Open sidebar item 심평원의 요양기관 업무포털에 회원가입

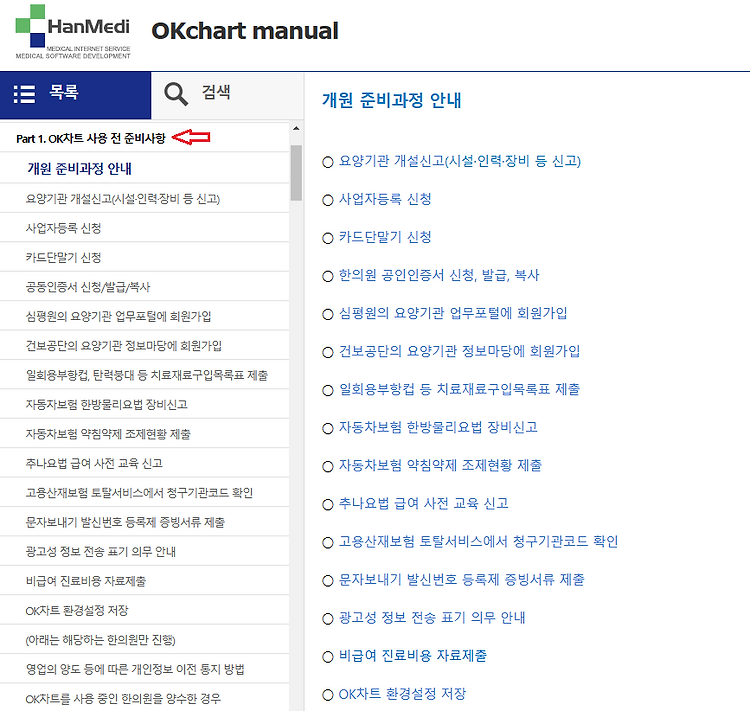pos(118,316)
